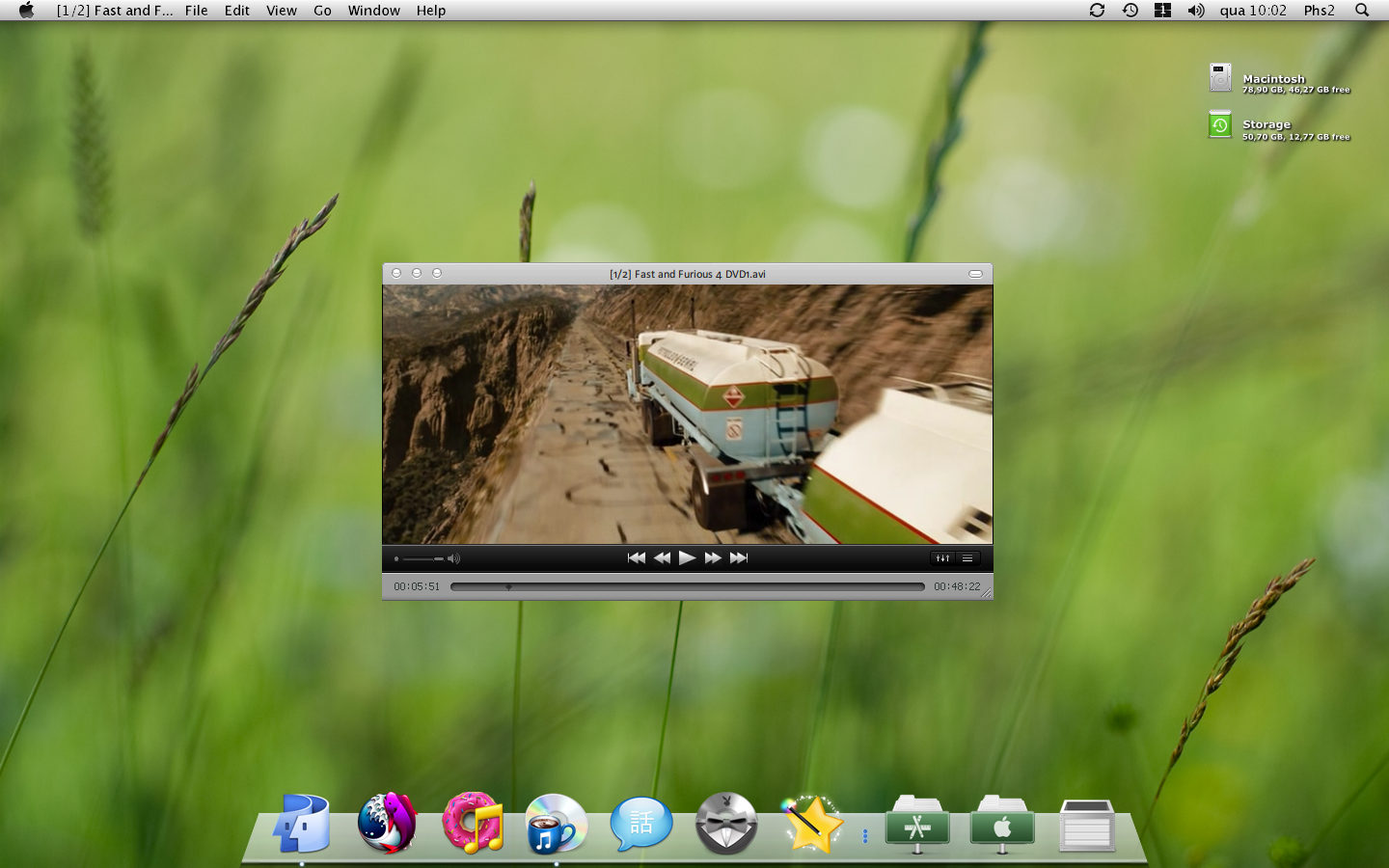Image resolution: width=1389 pixels, height=868 pixels.
Task: Fast forward the video
Action: tap(713, 557)
